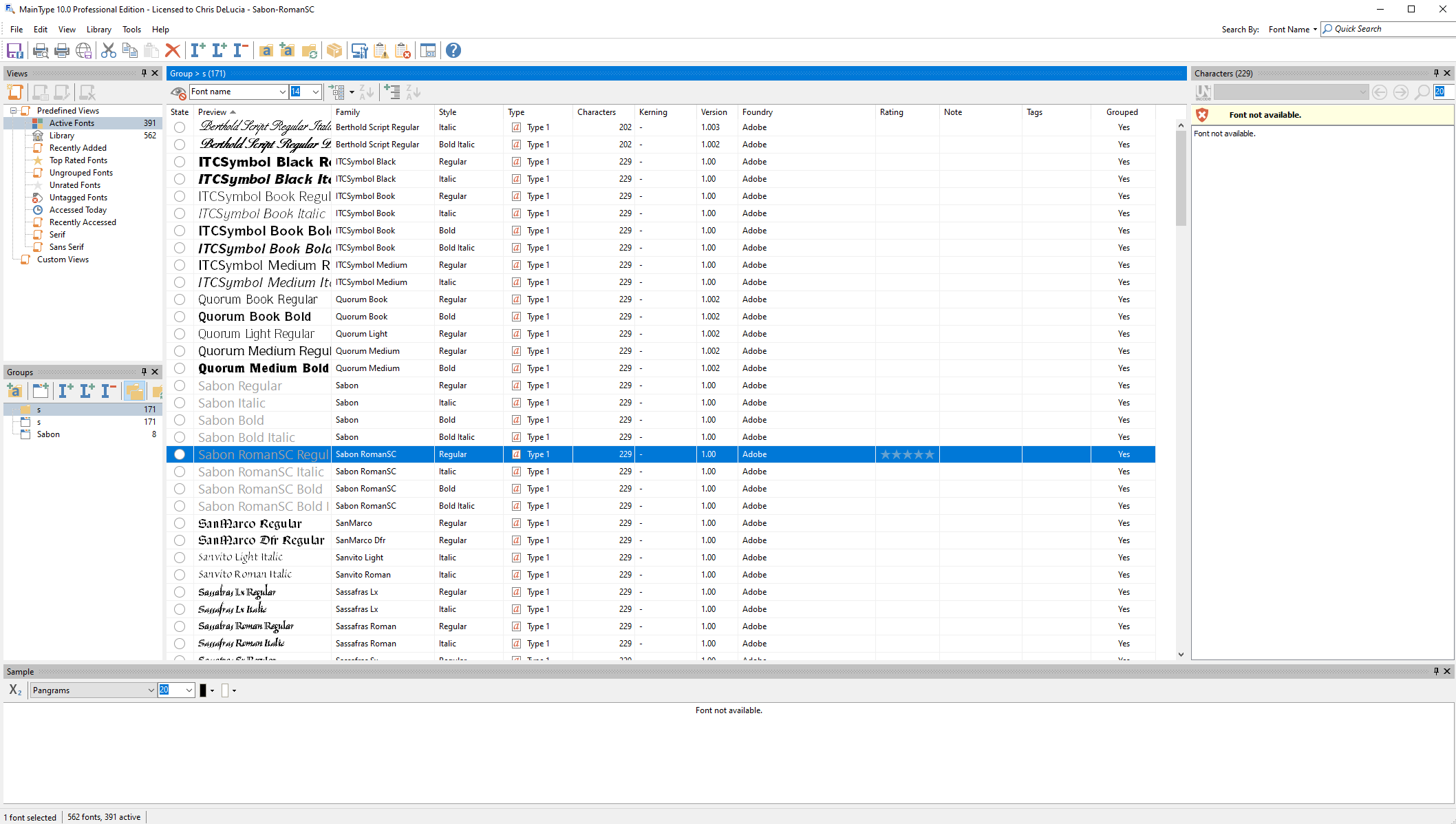
Task: Click the New View icon in Views panel
Action: tap(15, 92)
